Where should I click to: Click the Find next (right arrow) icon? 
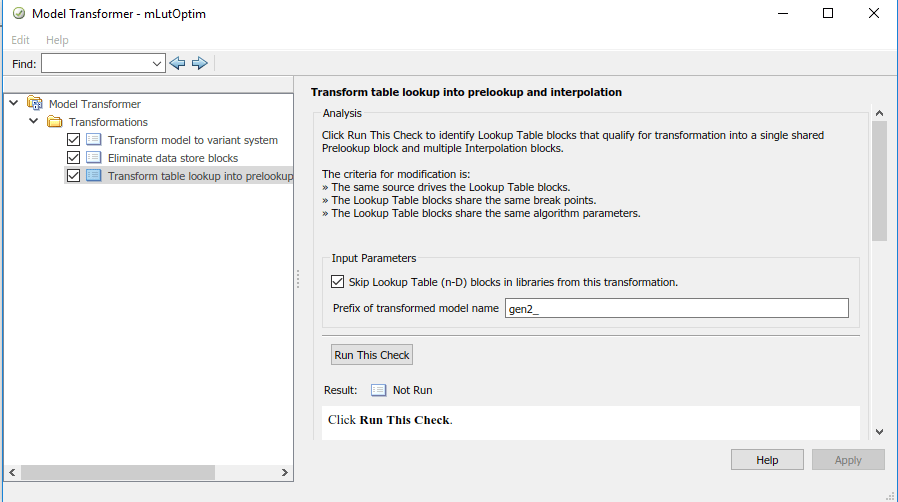[200, 63]
